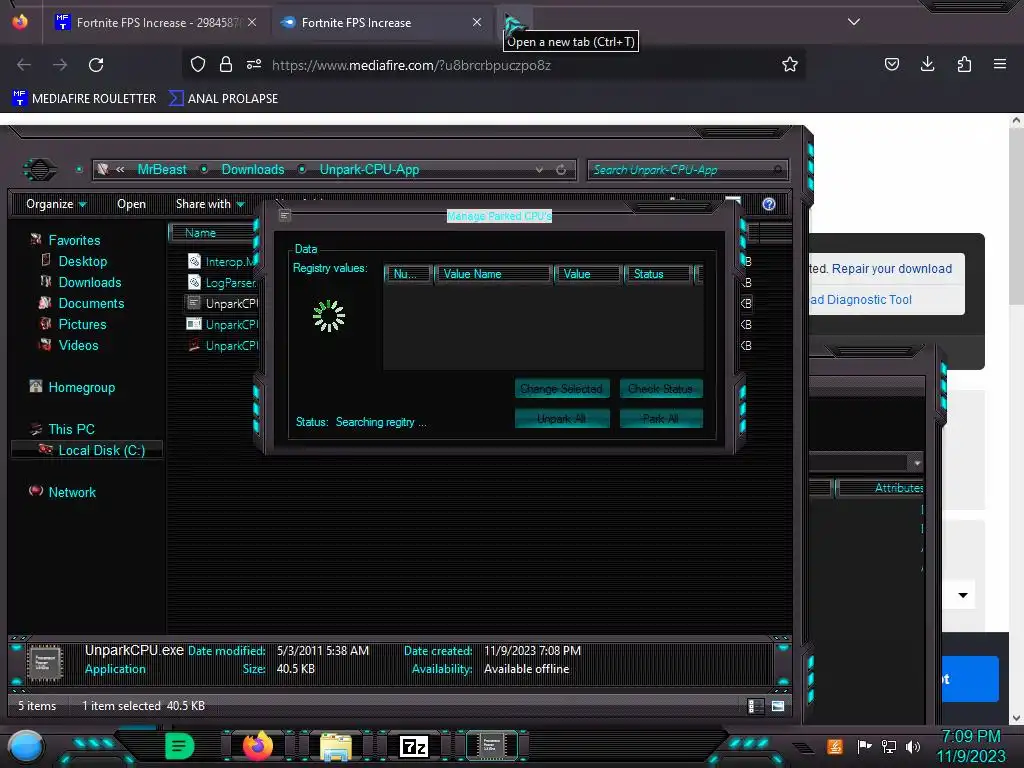The width and height of the screenshot is (1024, 768).
Task: Select Favorites in the navigation pane
Action: click(x=74, y=240)
